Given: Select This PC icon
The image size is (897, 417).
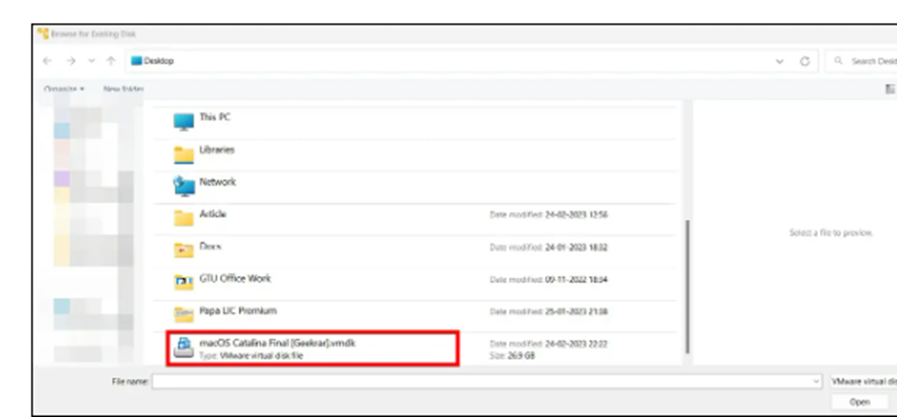Looking at the screenshot, I should coord(184,121).
